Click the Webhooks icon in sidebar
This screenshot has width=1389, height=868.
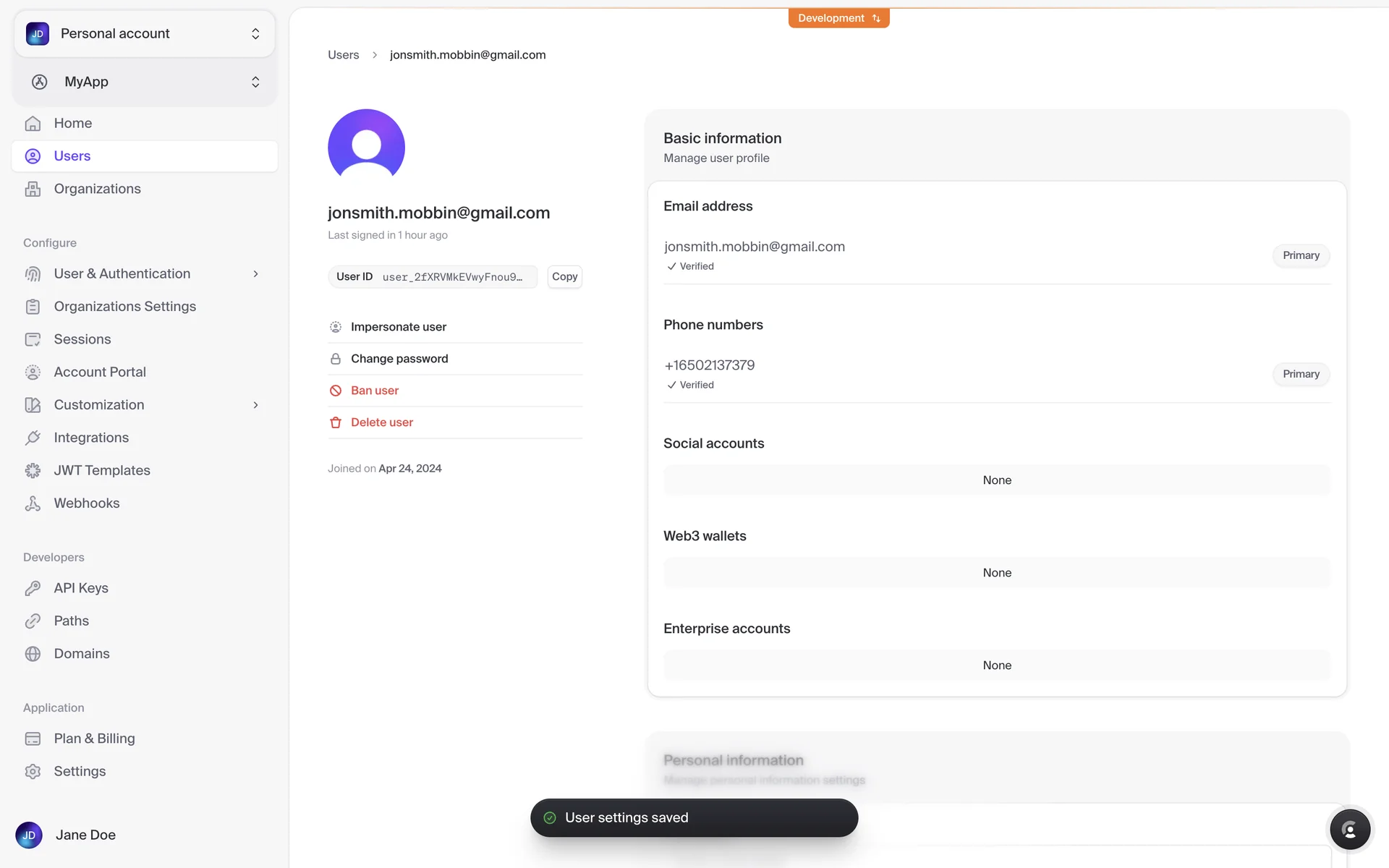[x=33, y=503]
